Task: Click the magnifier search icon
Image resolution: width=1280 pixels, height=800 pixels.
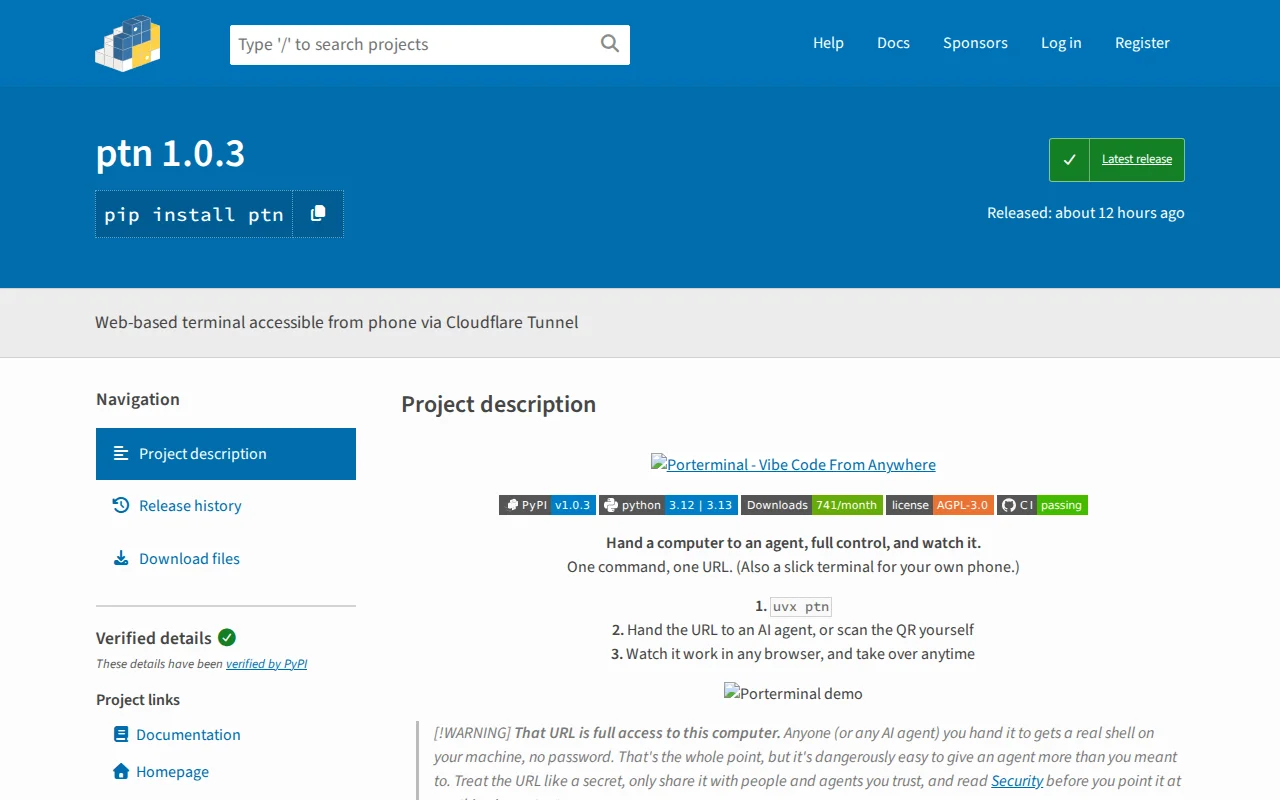Action: tap(610, 44)
